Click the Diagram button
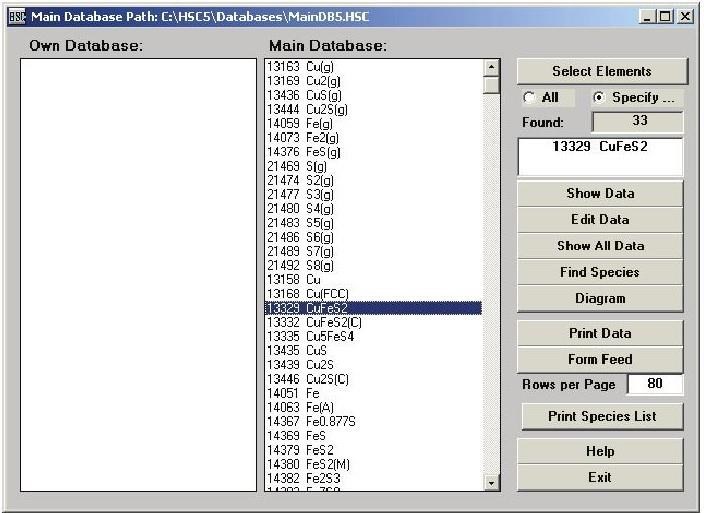This screenshot has width=704, height=513. (600, 298)
